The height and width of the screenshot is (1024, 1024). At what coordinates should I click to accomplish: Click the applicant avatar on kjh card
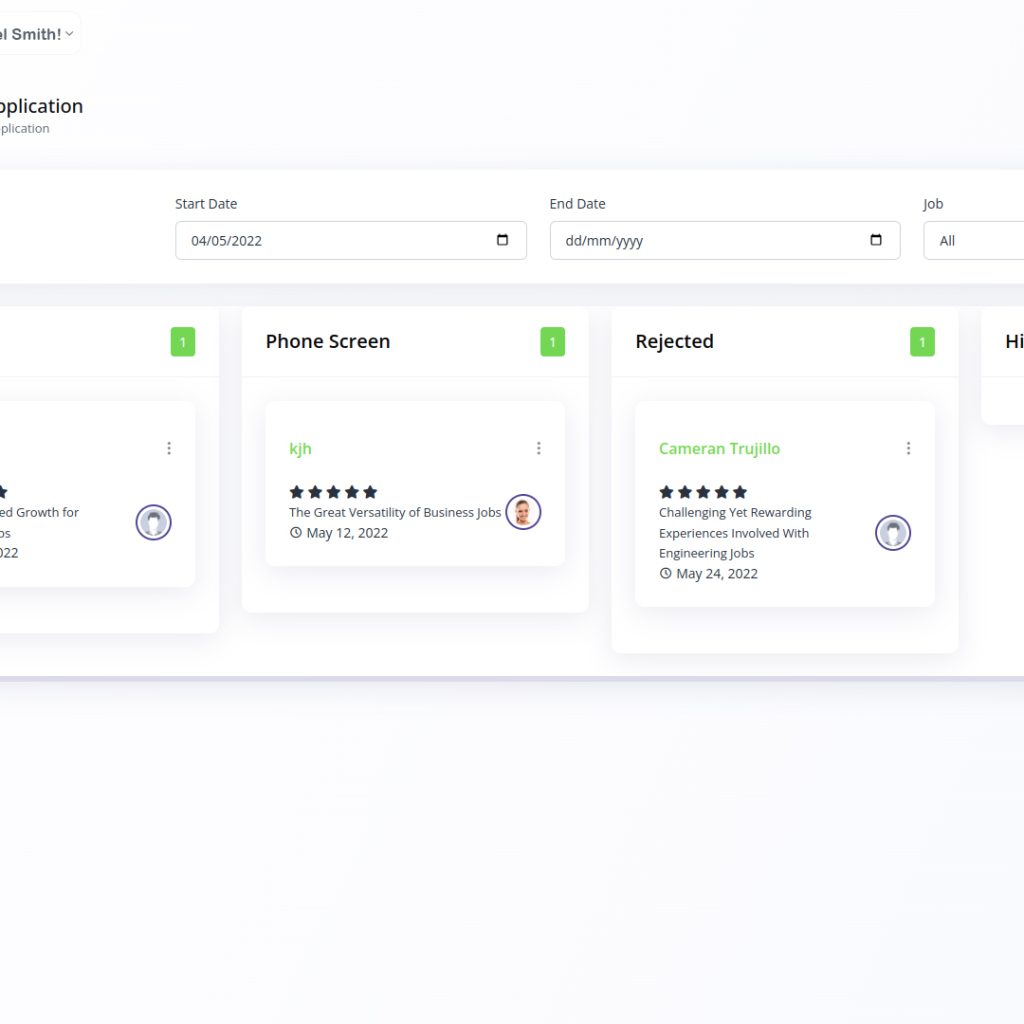click(522, 512)
